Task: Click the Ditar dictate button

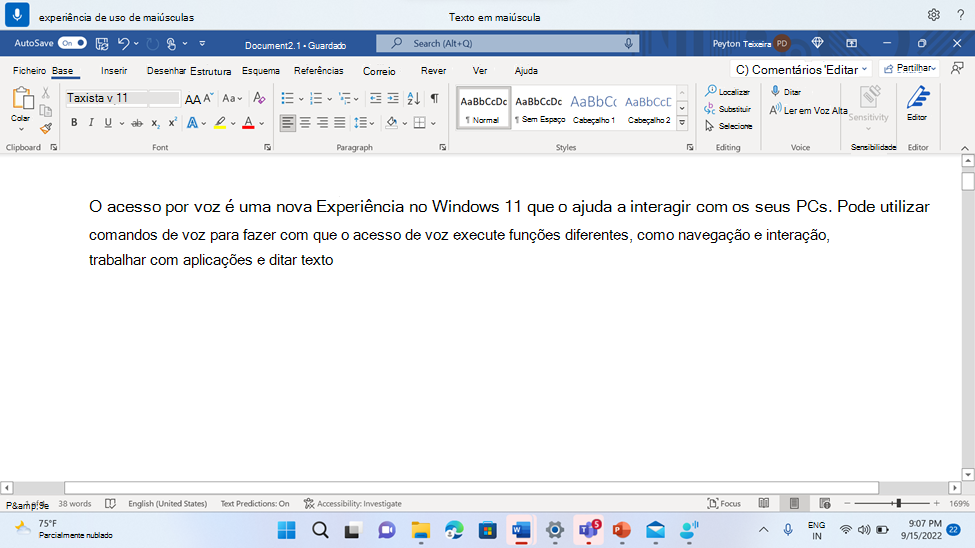Action: (785, 91)
